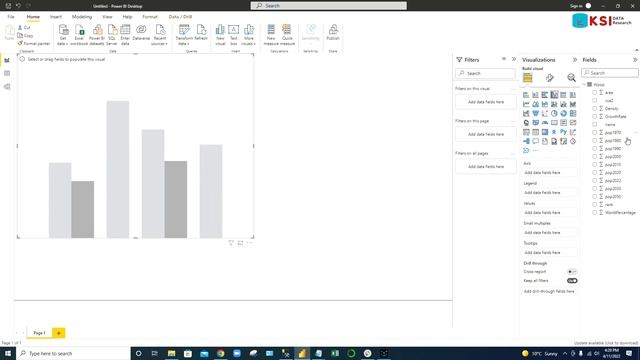The width and height of the screenshot is (640, 360).
Task: Check the WorldPercentage field checkbox
Action: tap(595, 213)
